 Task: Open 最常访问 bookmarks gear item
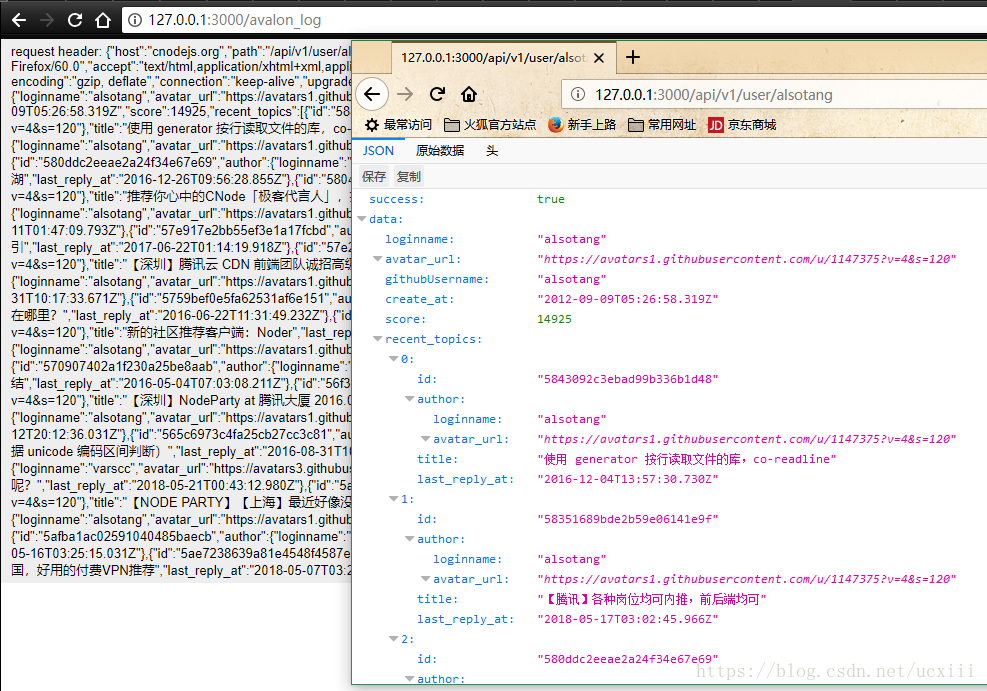point(398,125)
